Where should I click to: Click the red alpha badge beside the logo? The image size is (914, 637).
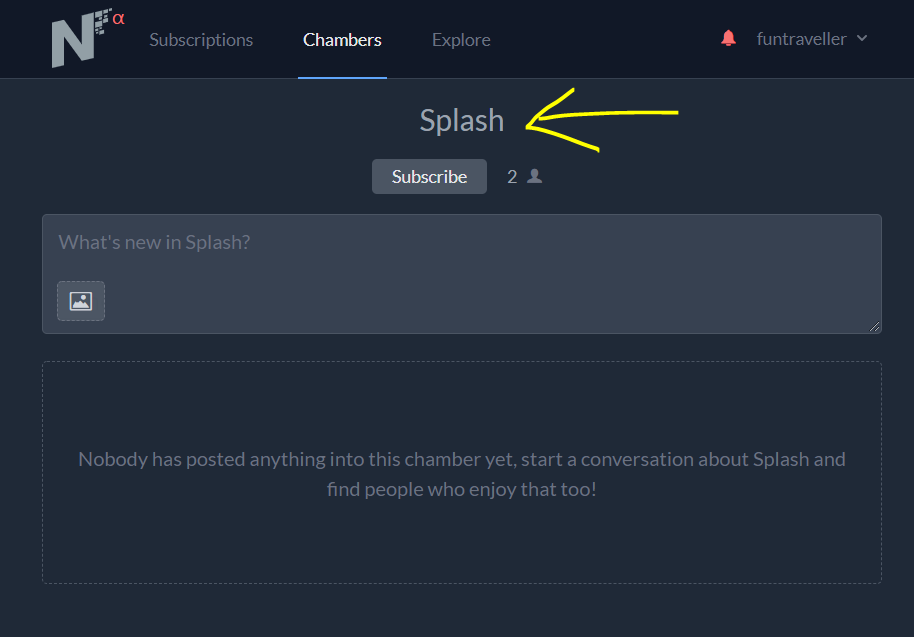119,18
